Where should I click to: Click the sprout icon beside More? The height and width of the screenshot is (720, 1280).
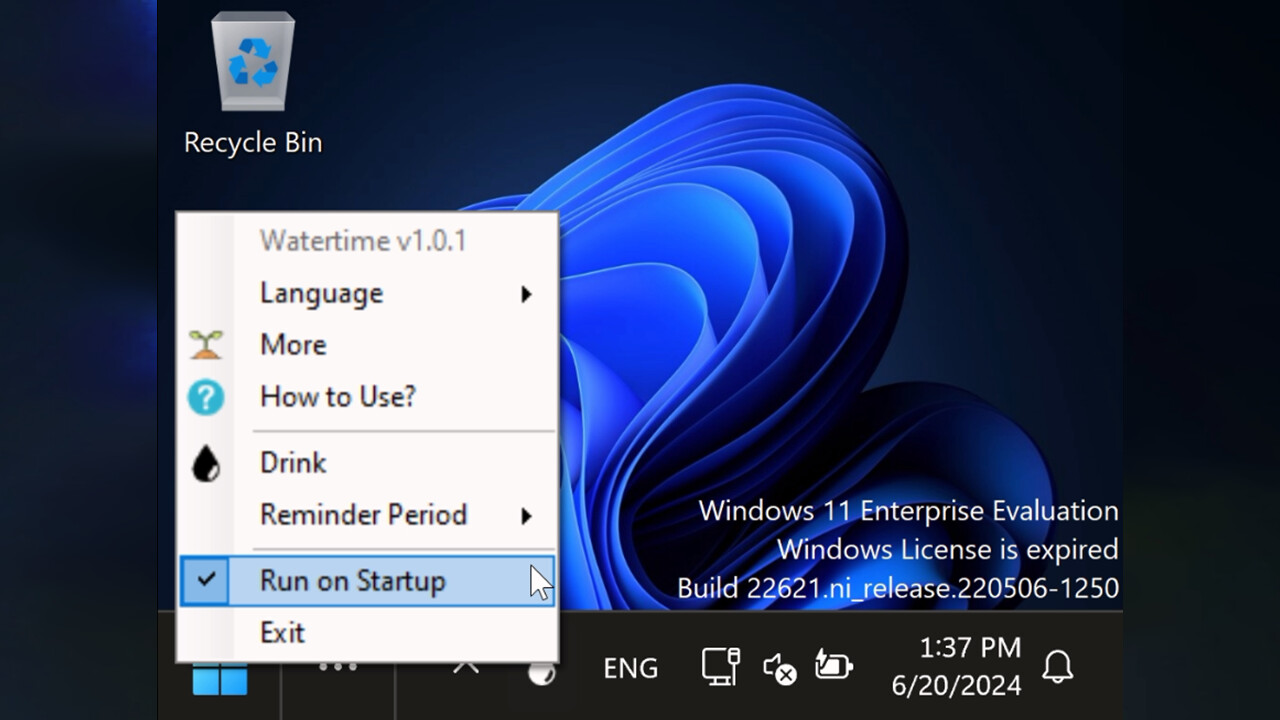[x=205, y=344]
